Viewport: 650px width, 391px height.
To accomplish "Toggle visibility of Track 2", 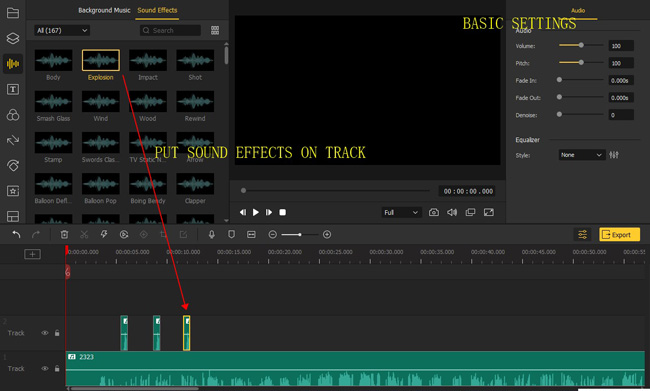I will 45,333.
